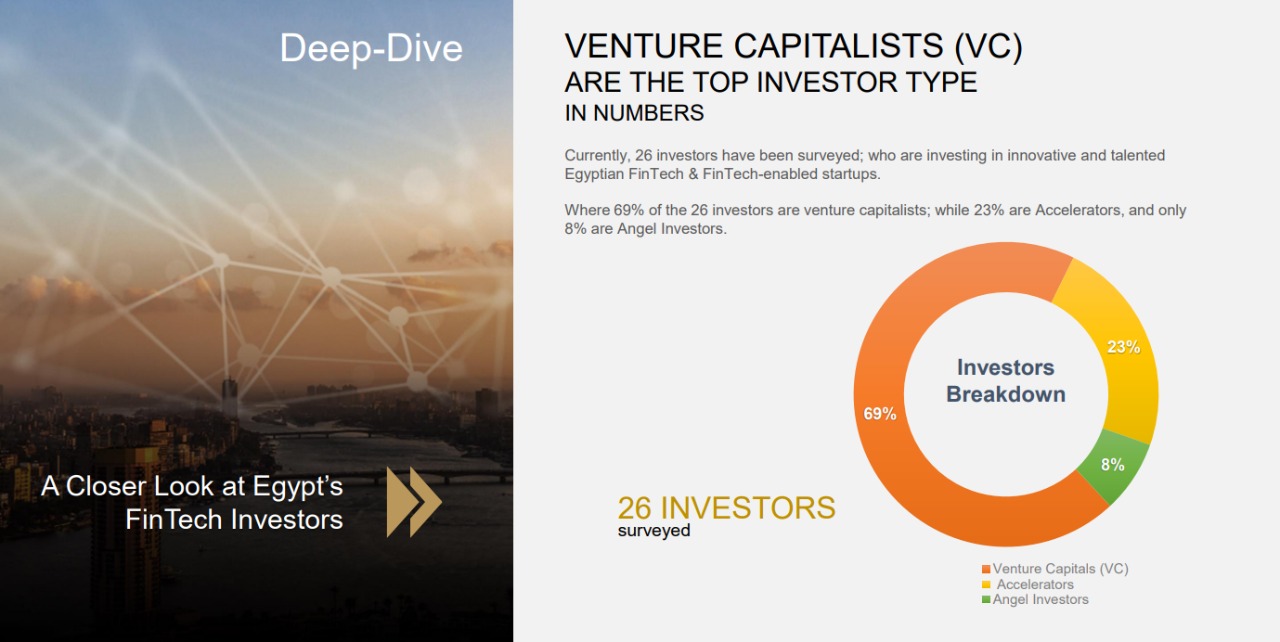Click the "ARE THE TOP INVESTOR TYPE" subtitle

pyautogui.click(x=770, y=82)
